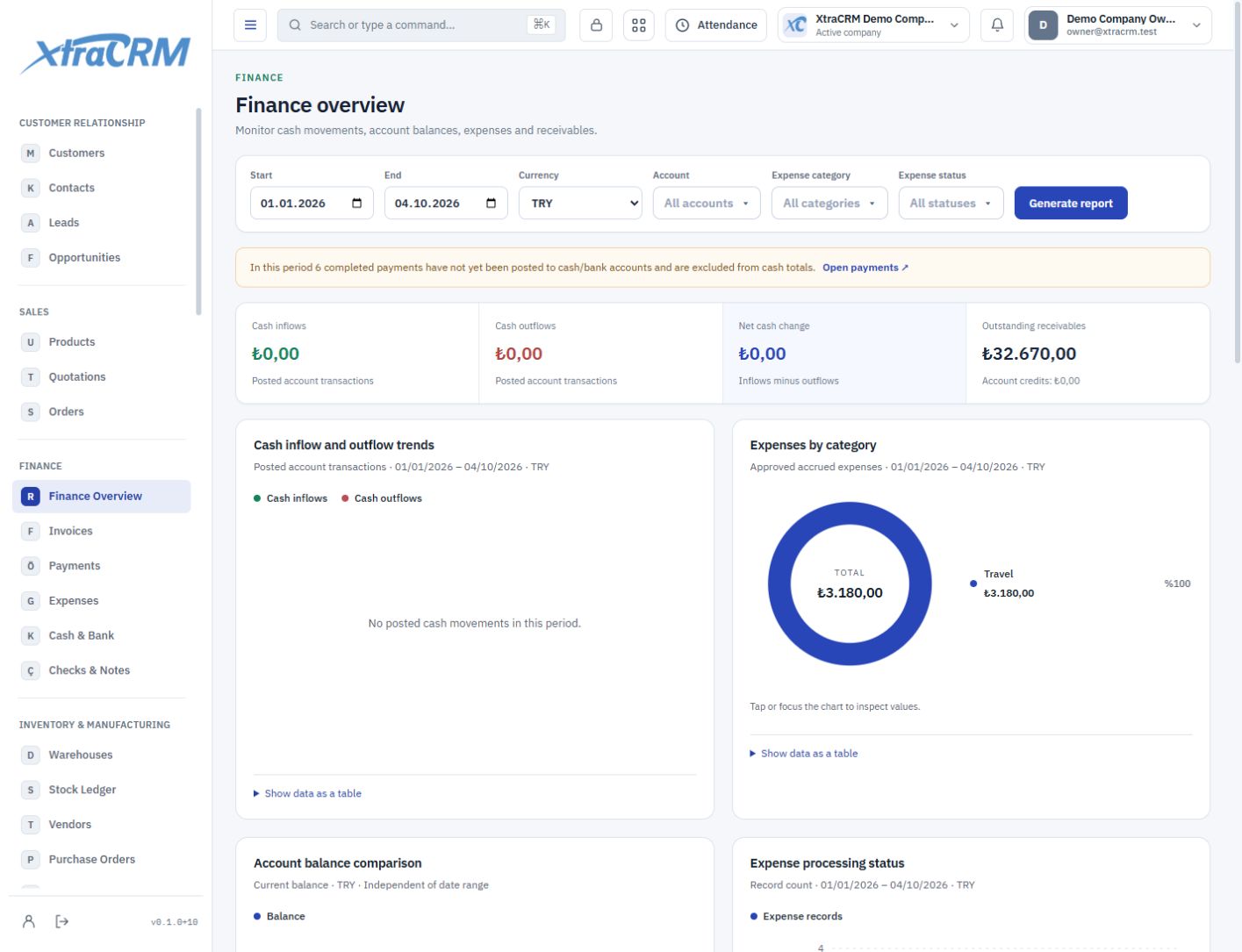
Task: Click the Customers letter badge icon
Action: [31, 154]
